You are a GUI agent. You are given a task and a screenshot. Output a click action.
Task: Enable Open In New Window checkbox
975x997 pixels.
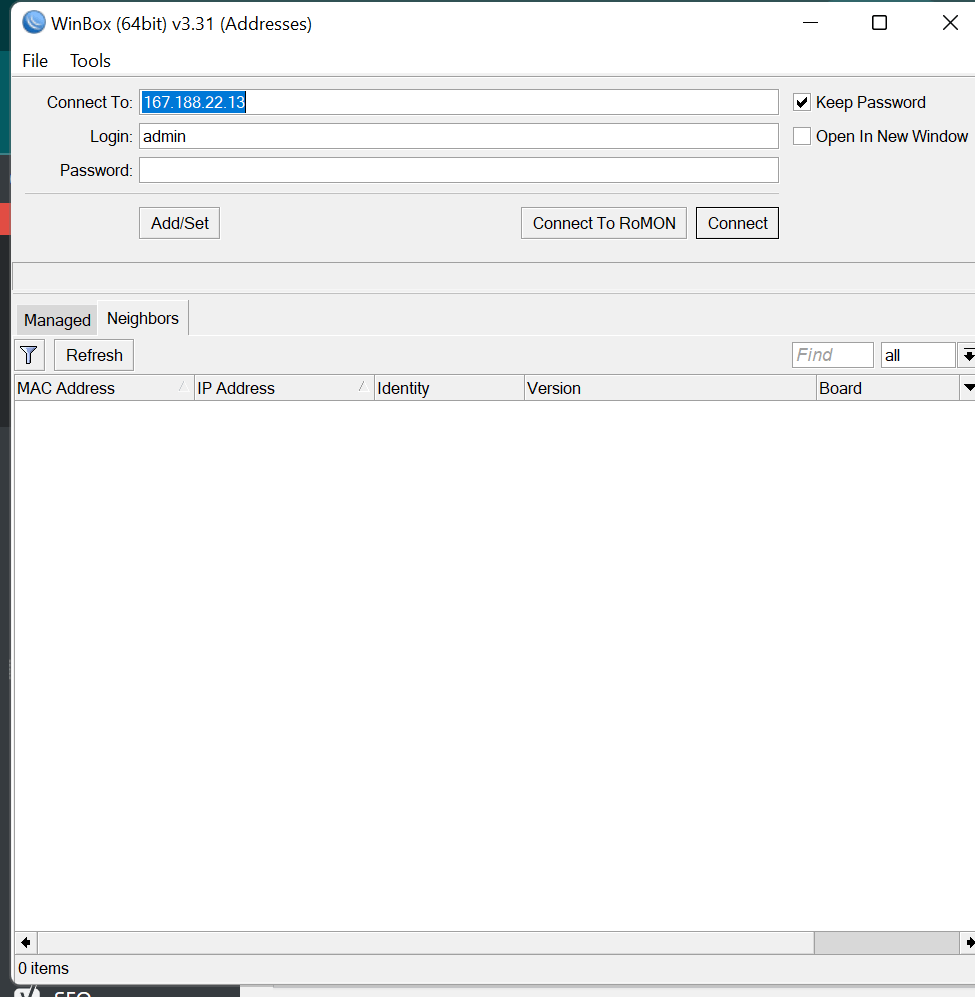pyautogui.click(x=801, y=136)
